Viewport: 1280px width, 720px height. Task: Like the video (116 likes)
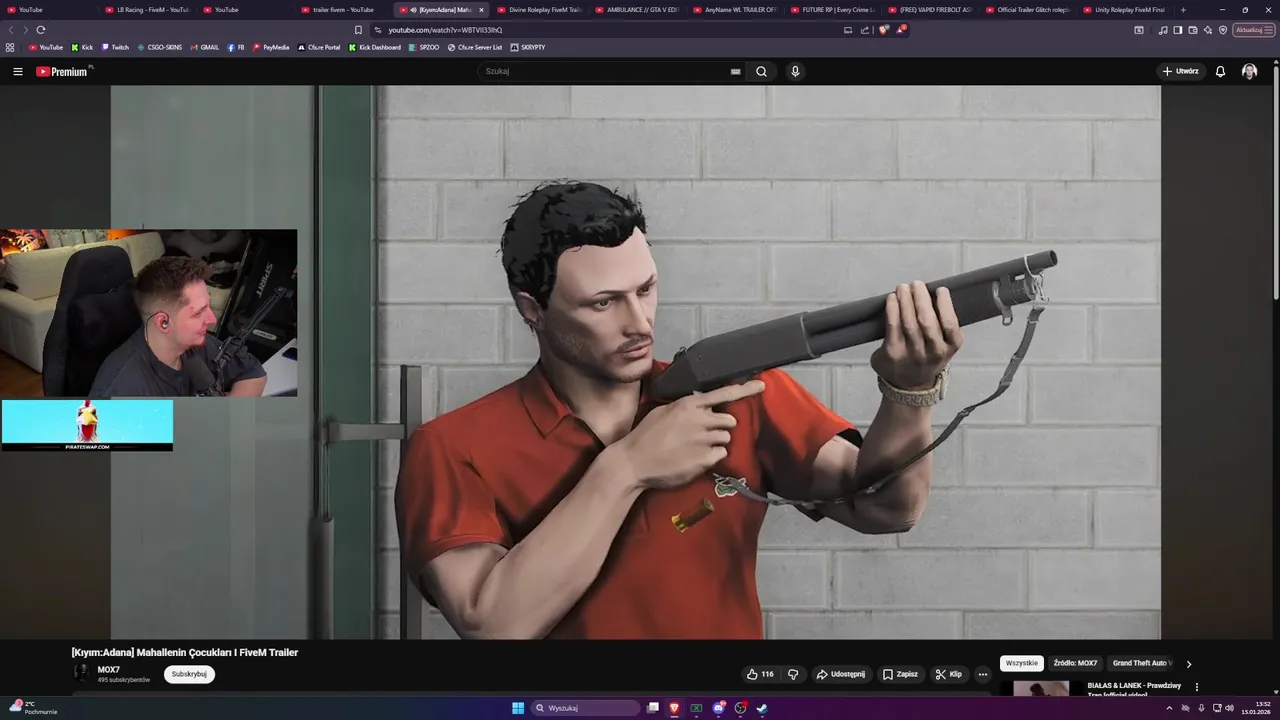click(760, 674)
